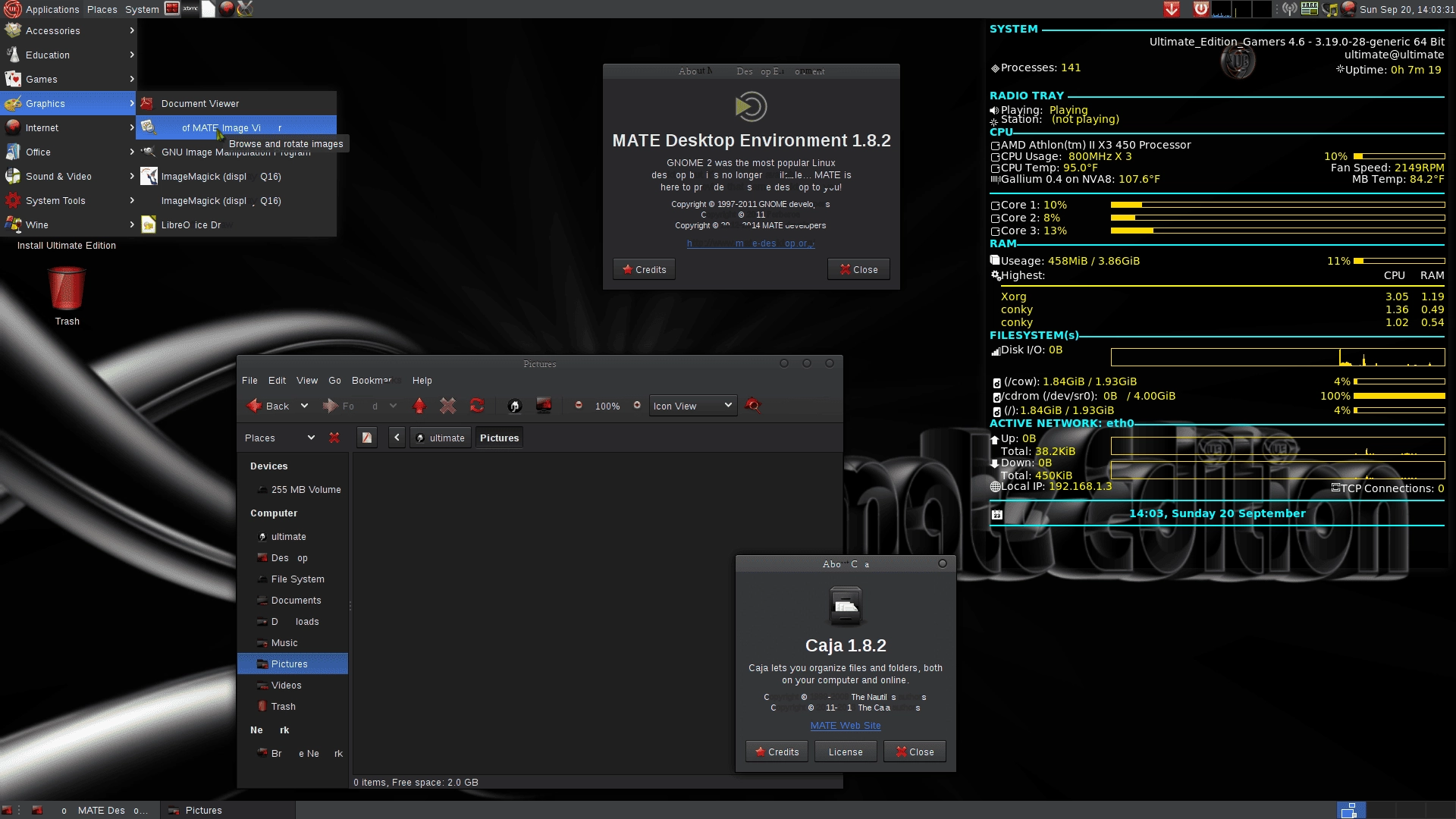Launch Eye of MATE Image Viewer

(236, 128)
